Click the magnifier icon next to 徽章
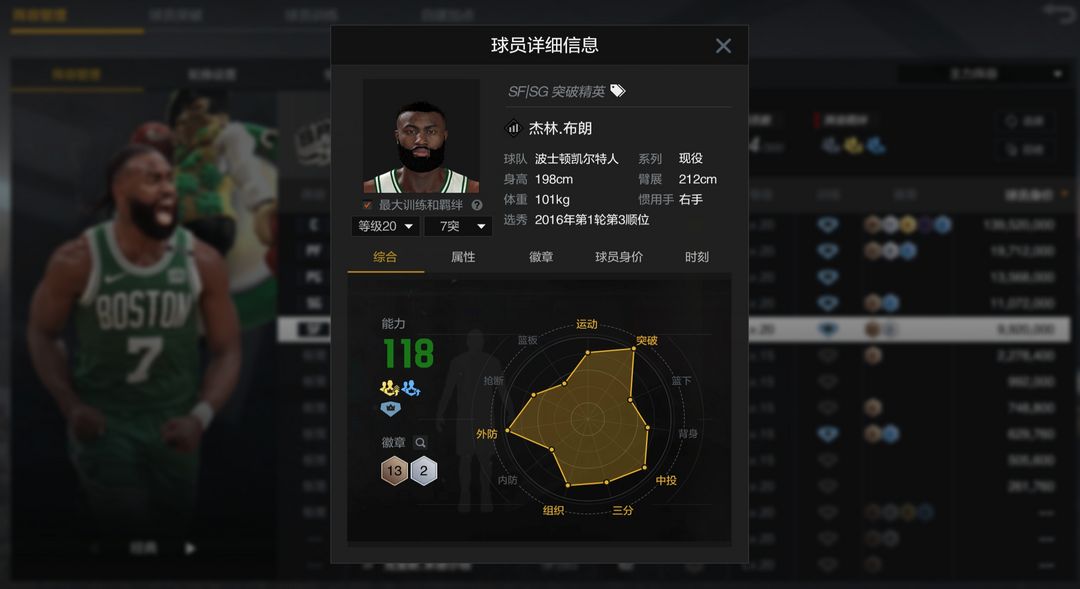 [420, 442]
